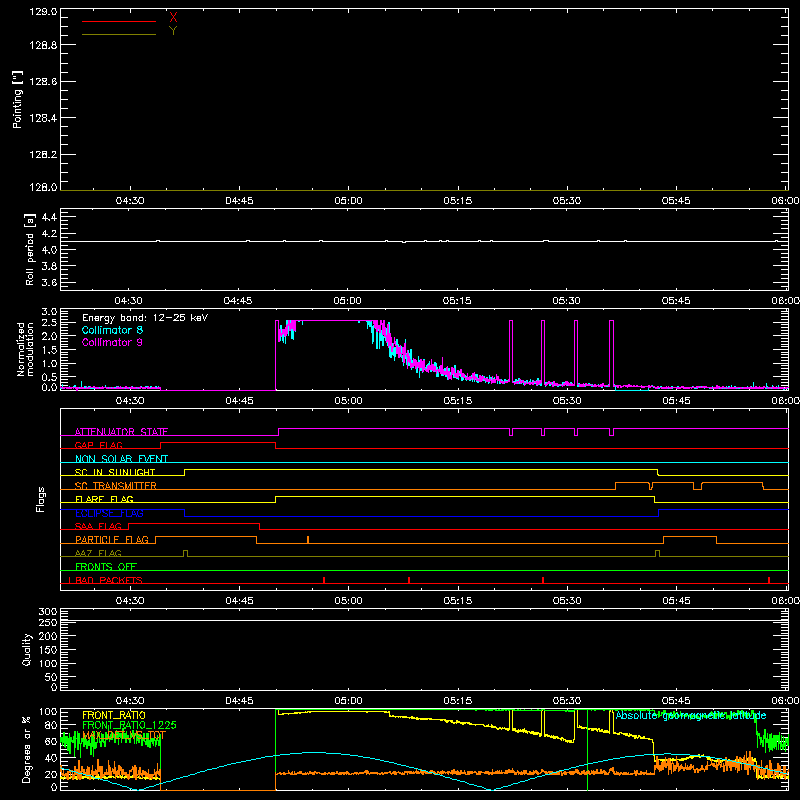Click the 128.6 tick label on Pointing axis

click(43, 82)
